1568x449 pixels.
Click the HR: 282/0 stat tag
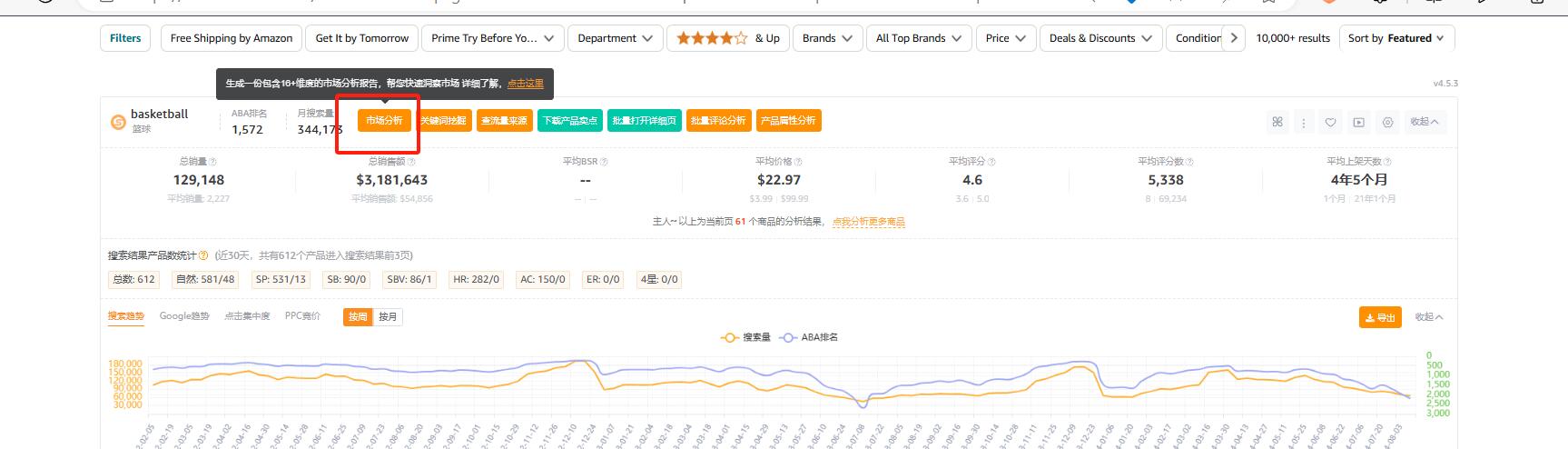click(x=476, y=280)
